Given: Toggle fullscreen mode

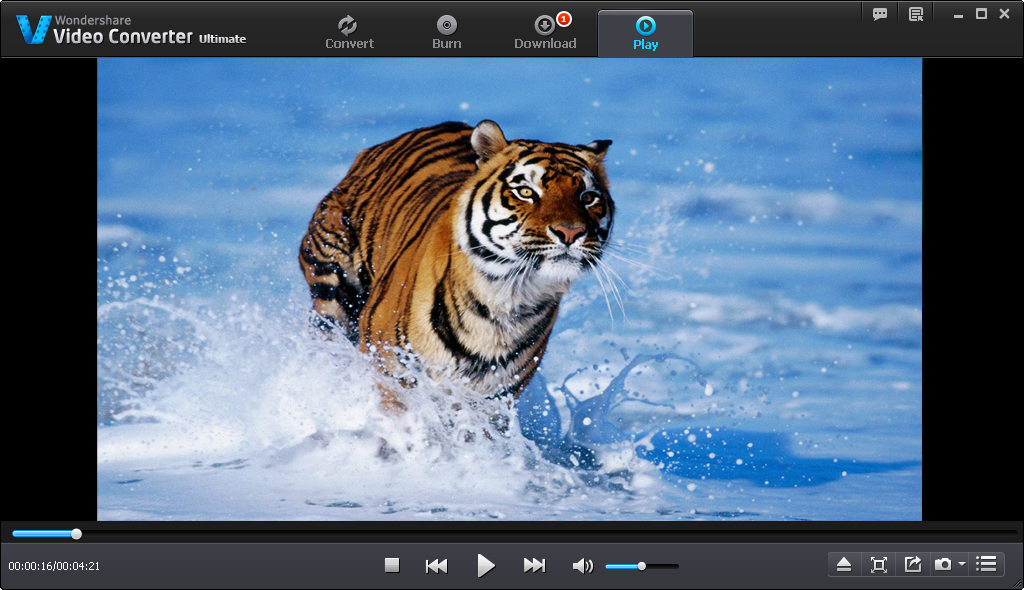Looking at the screenshot, I should pos(879,565).
